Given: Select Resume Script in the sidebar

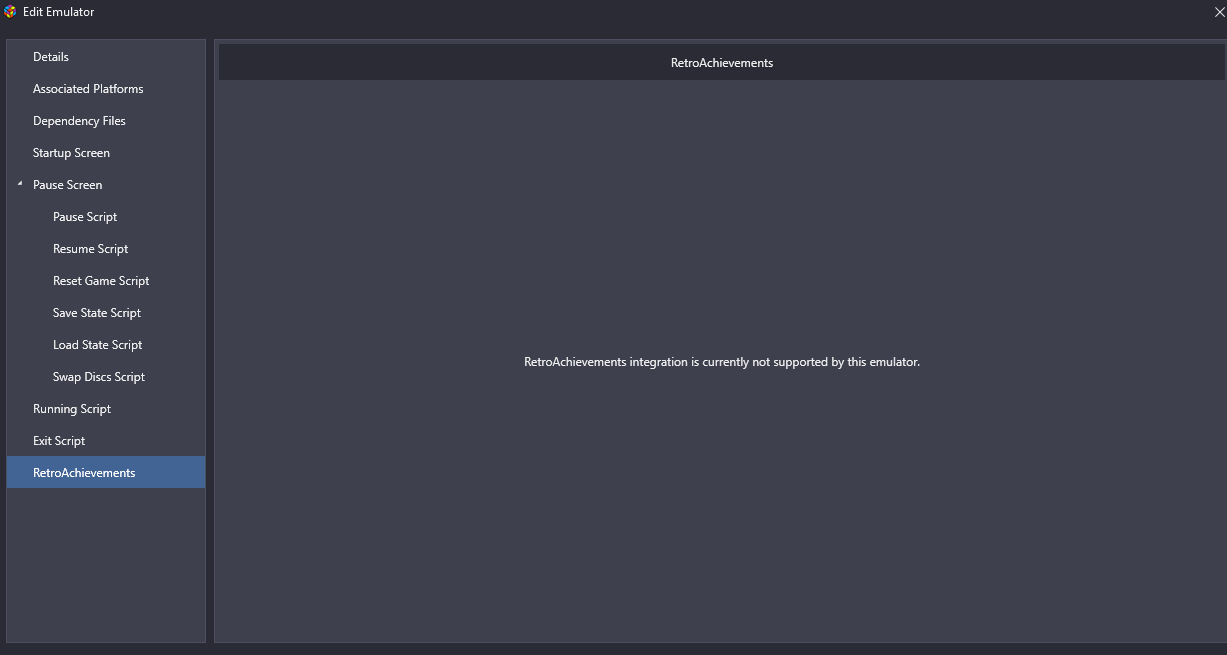Looking at the screenshot, I should (90, 249).
